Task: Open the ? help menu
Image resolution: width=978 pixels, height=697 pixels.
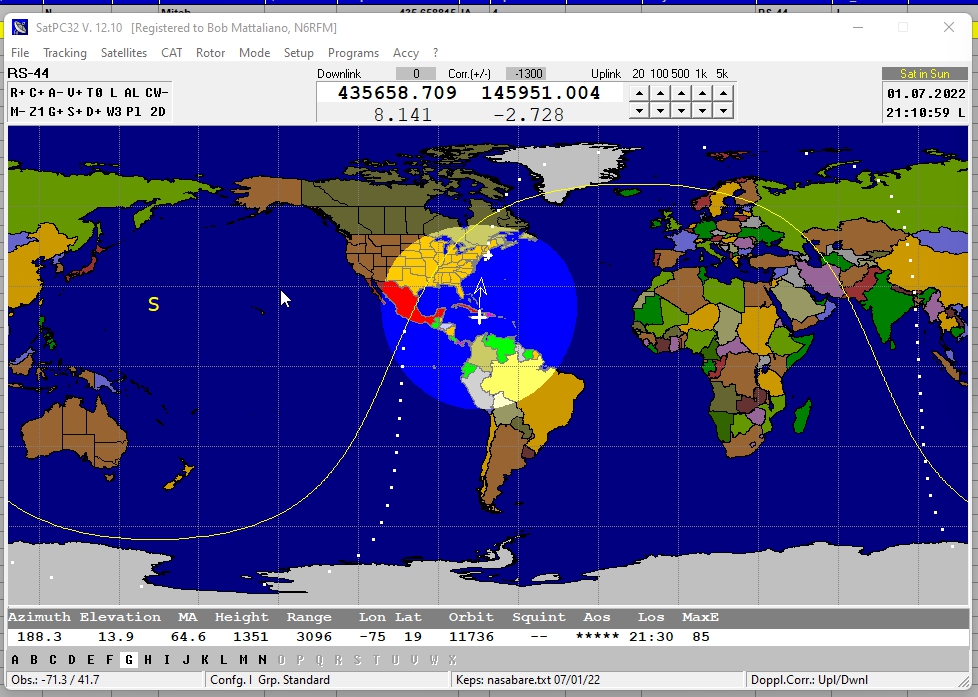Action: pos(435,53)
